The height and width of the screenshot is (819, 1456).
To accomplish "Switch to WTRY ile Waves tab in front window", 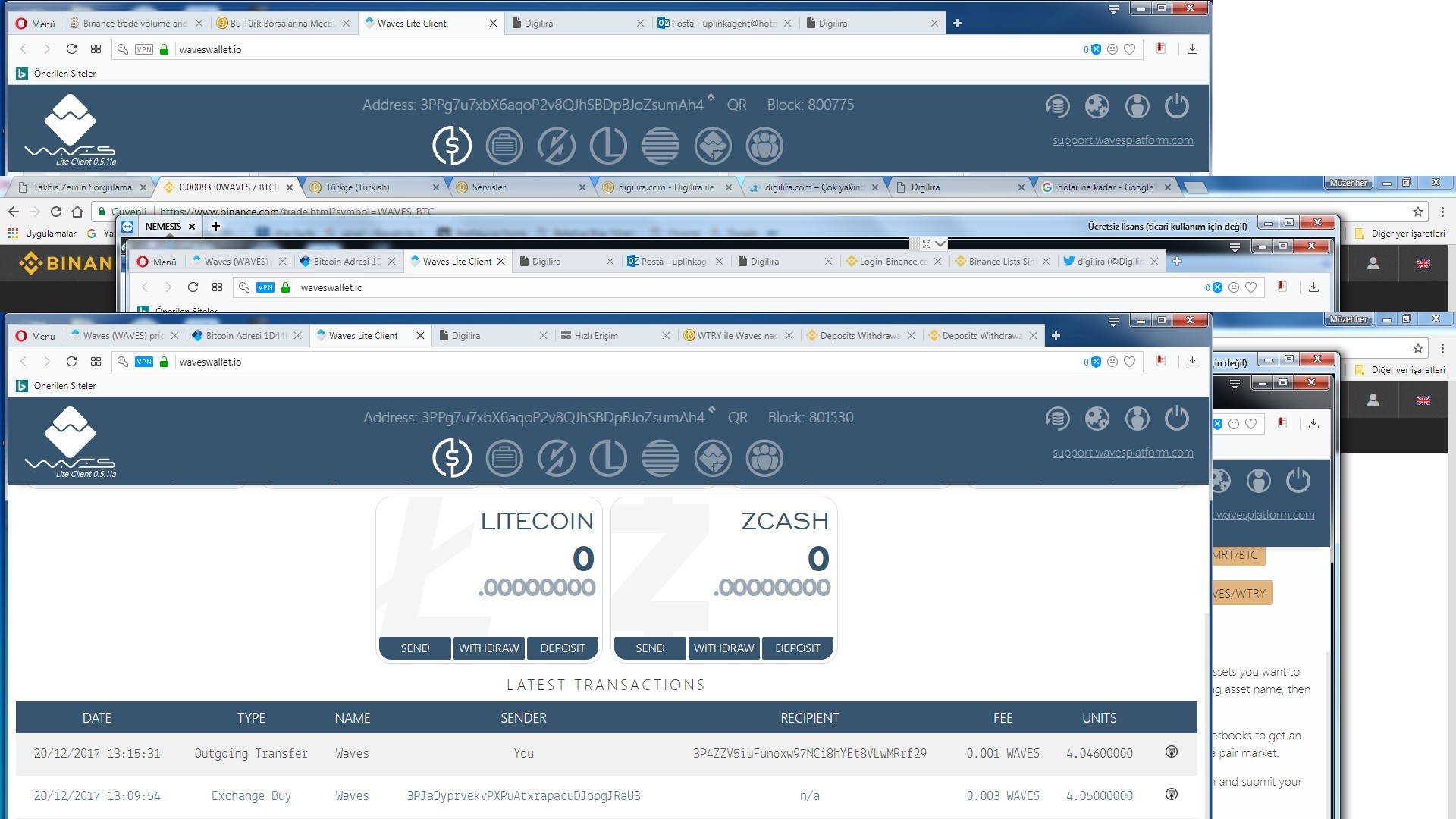I will coord(737,336).
